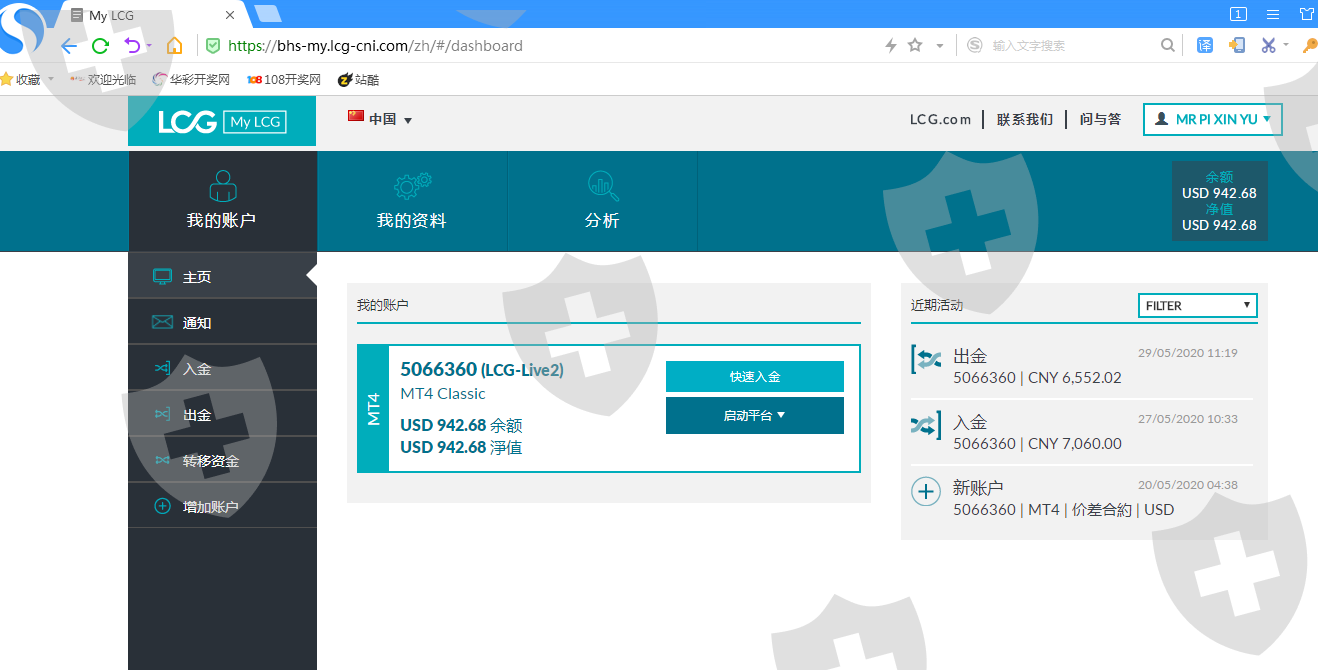Click the 出金 activity arrows icon
This screenshot has height=670, width=1318.
point(926,359)
